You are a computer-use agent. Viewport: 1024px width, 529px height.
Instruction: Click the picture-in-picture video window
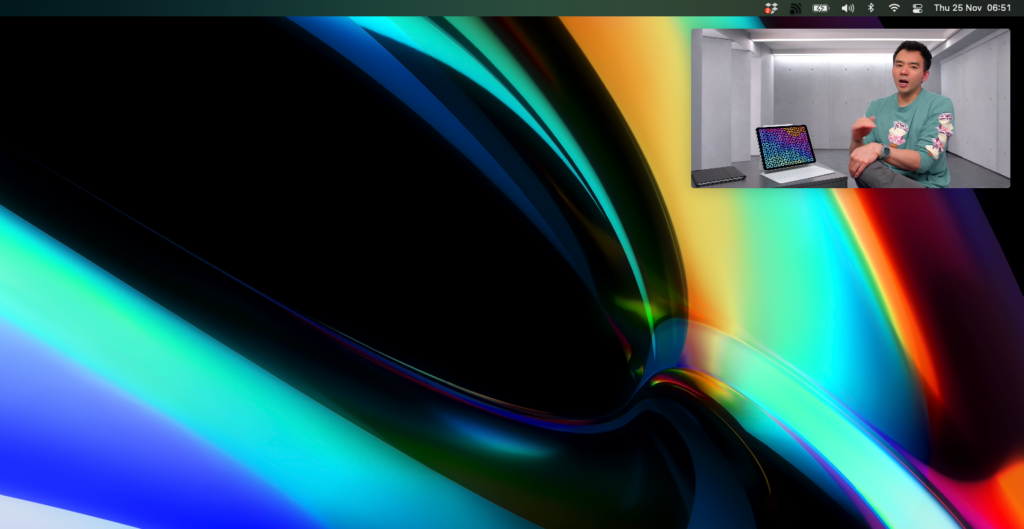(850, 108)
